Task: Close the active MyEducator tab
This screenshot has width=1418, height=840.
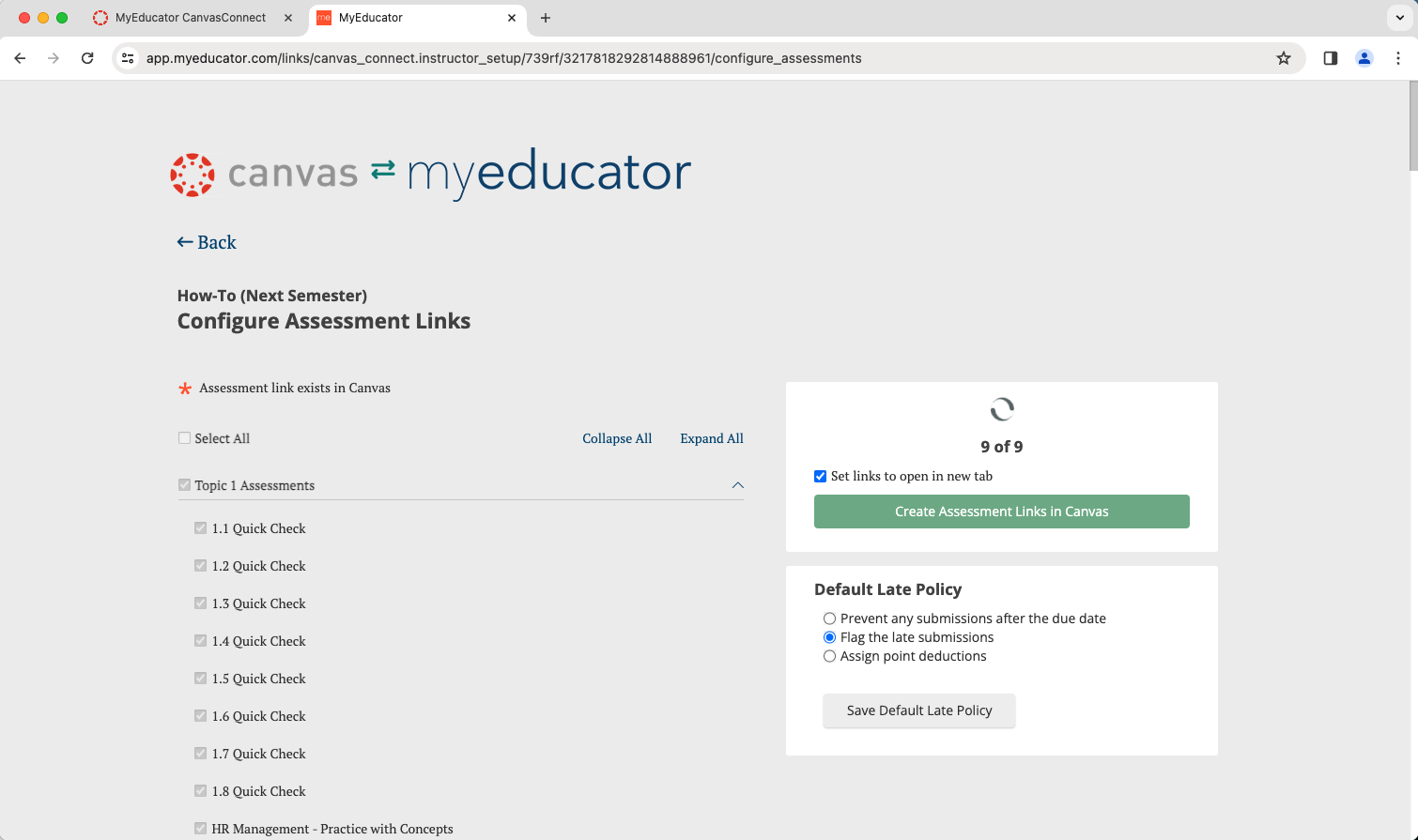Action: (512, 18)
